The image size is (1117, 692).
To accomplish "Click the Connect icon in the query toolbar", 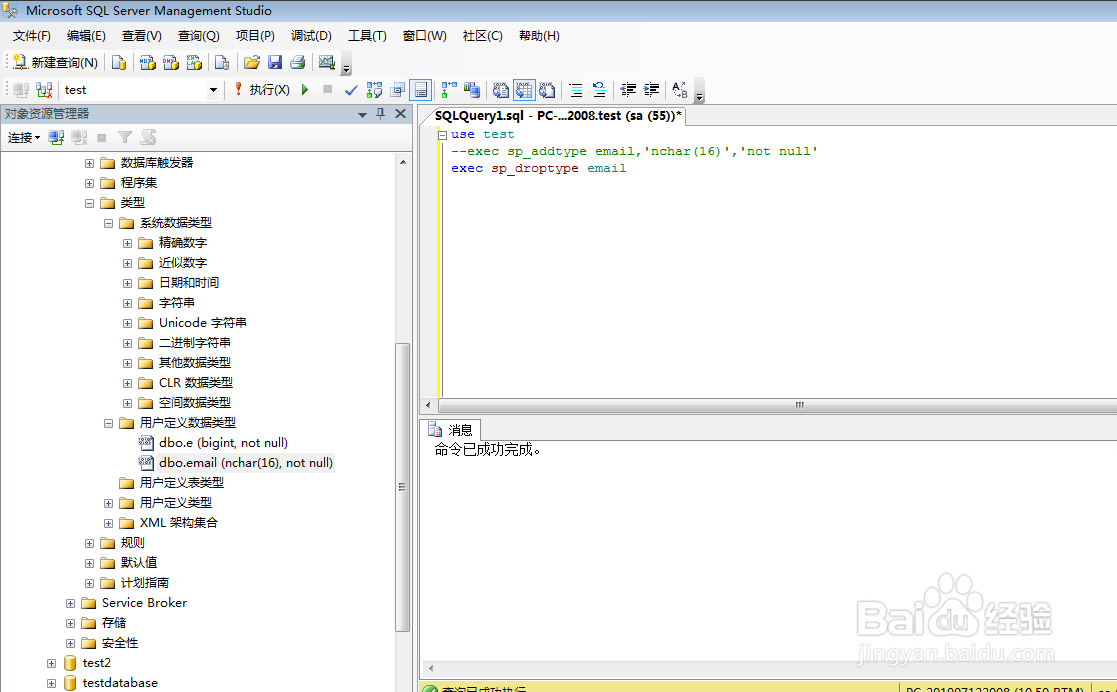I will click(21, 90).
